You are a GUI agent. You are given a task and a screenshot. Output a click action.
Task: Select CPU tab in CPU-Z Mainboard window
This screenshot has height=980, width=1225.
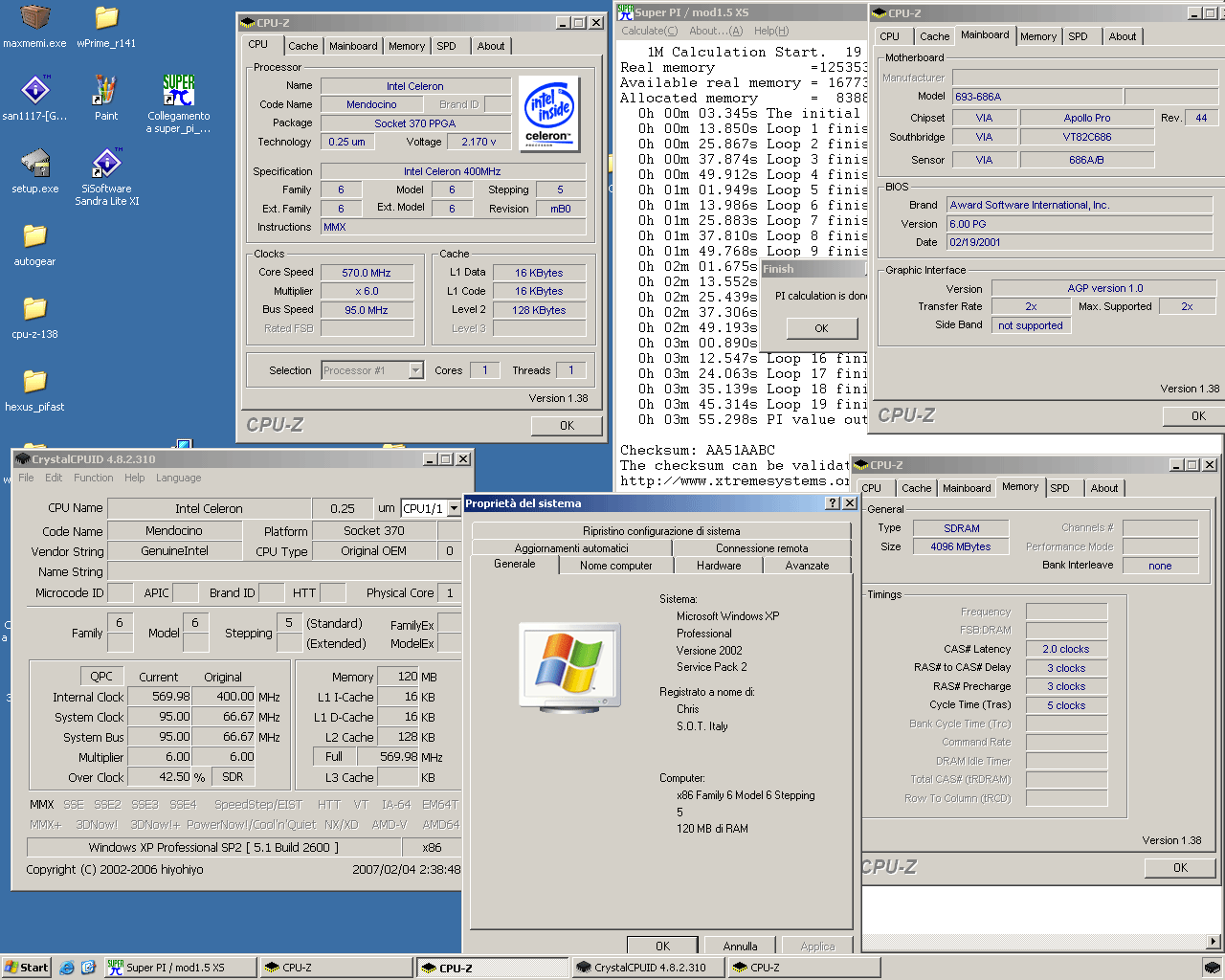click(x=889, y=36)
